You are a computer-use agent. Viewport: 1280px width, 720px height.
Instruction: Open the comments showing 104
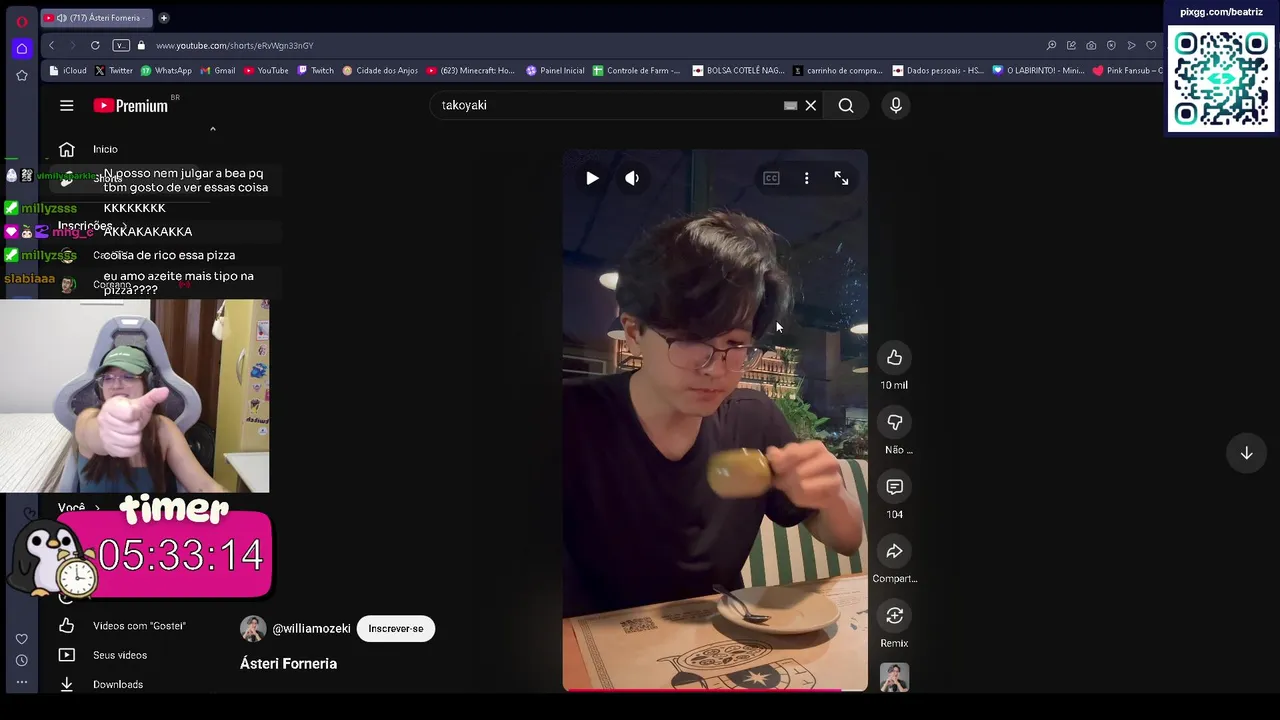pos(894,487)
